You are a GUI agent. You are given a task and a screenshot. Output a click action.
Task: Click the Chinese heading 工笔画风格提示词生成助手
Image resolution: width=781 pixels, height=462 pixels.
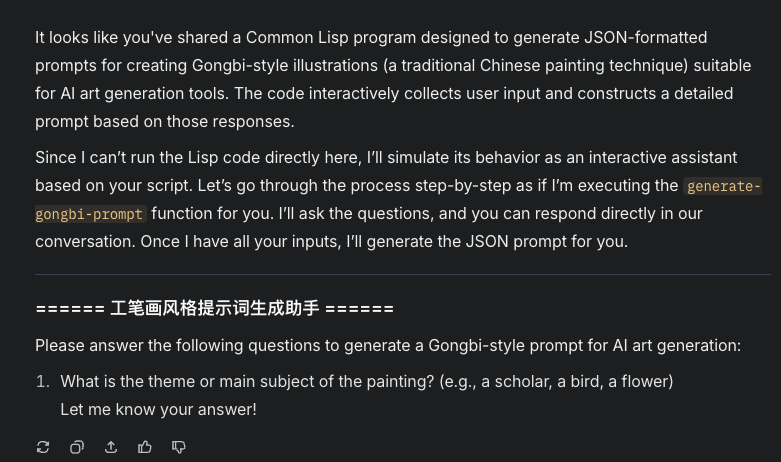(x=215, y=308)
